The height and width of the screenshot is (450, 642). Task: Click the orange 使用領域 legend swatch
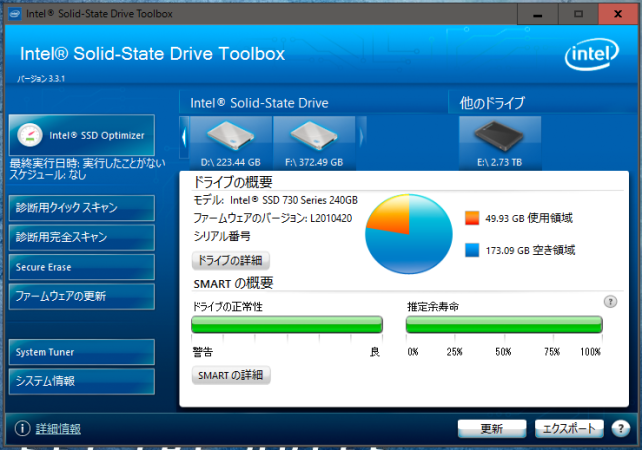tap(472, 218)
